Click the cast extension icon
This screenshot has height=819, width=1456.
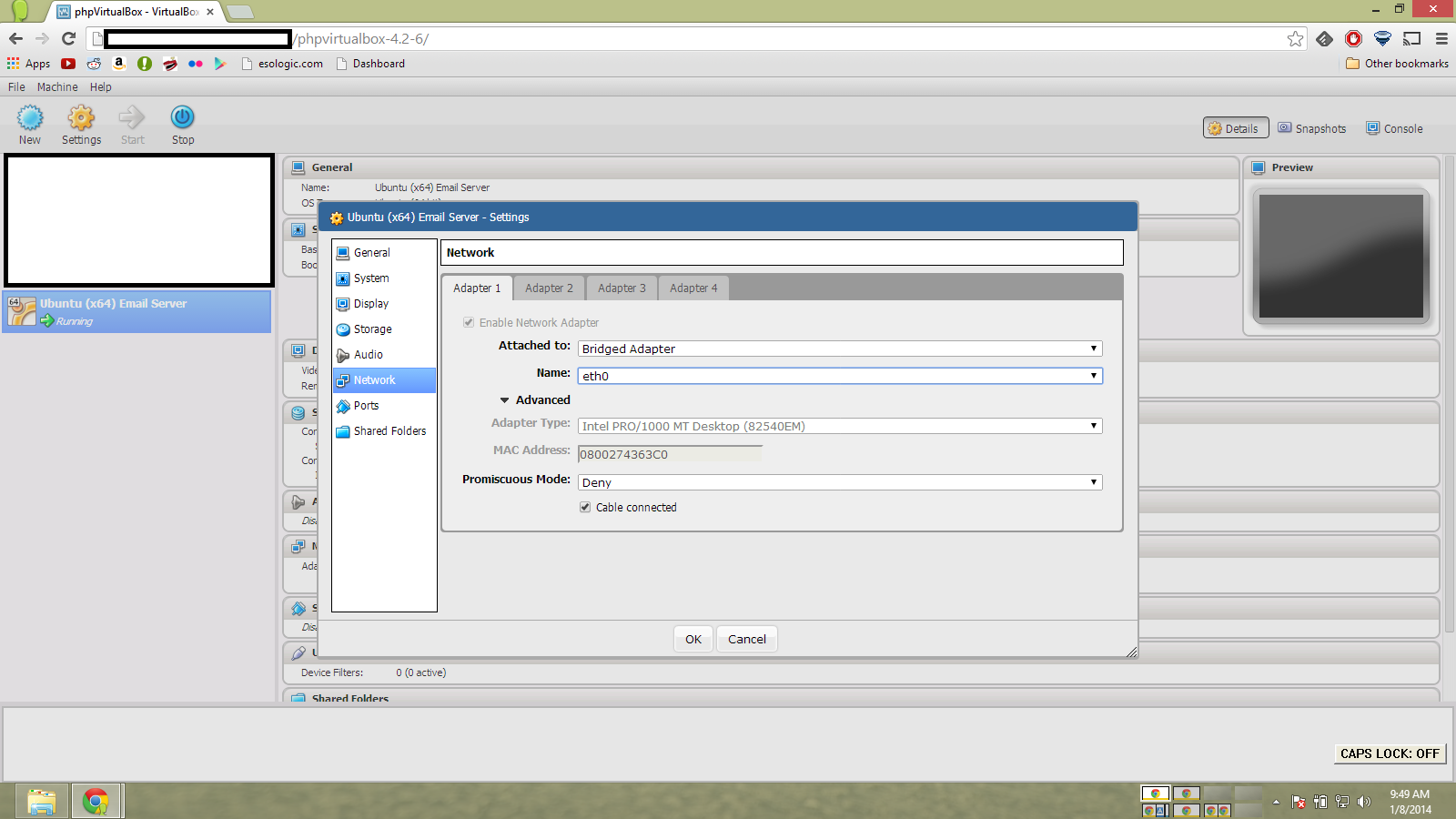click(1411, 38)
